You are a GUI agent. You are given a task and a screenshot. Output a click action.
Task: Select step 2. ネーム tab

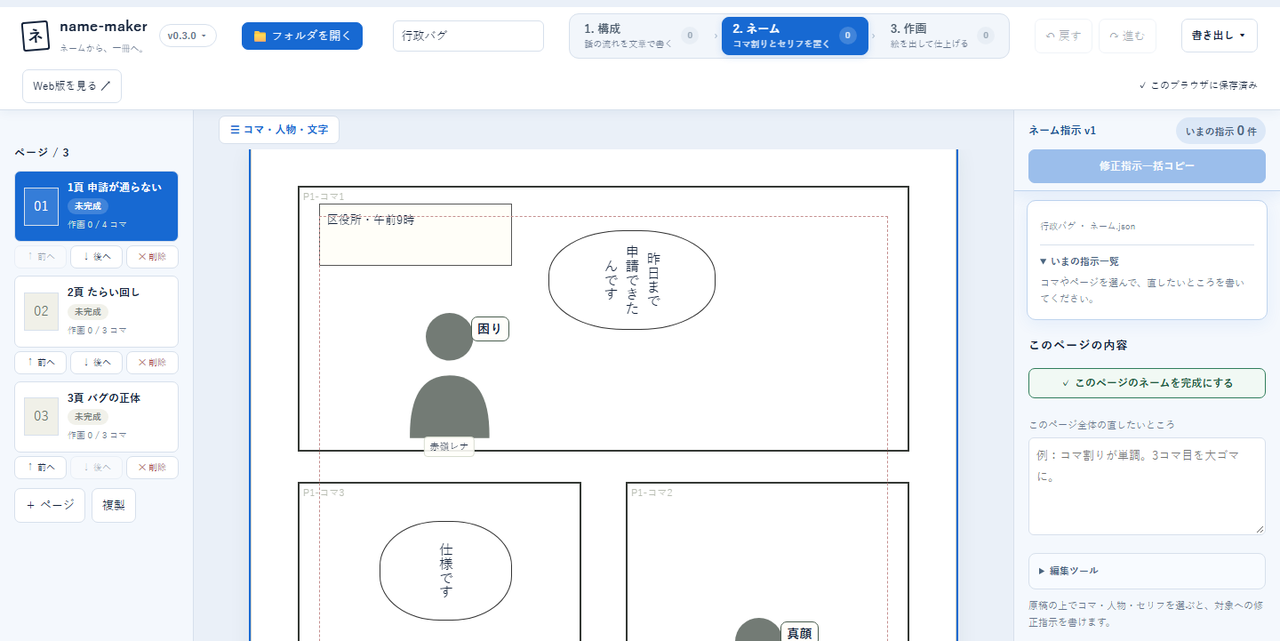(794, 36)
